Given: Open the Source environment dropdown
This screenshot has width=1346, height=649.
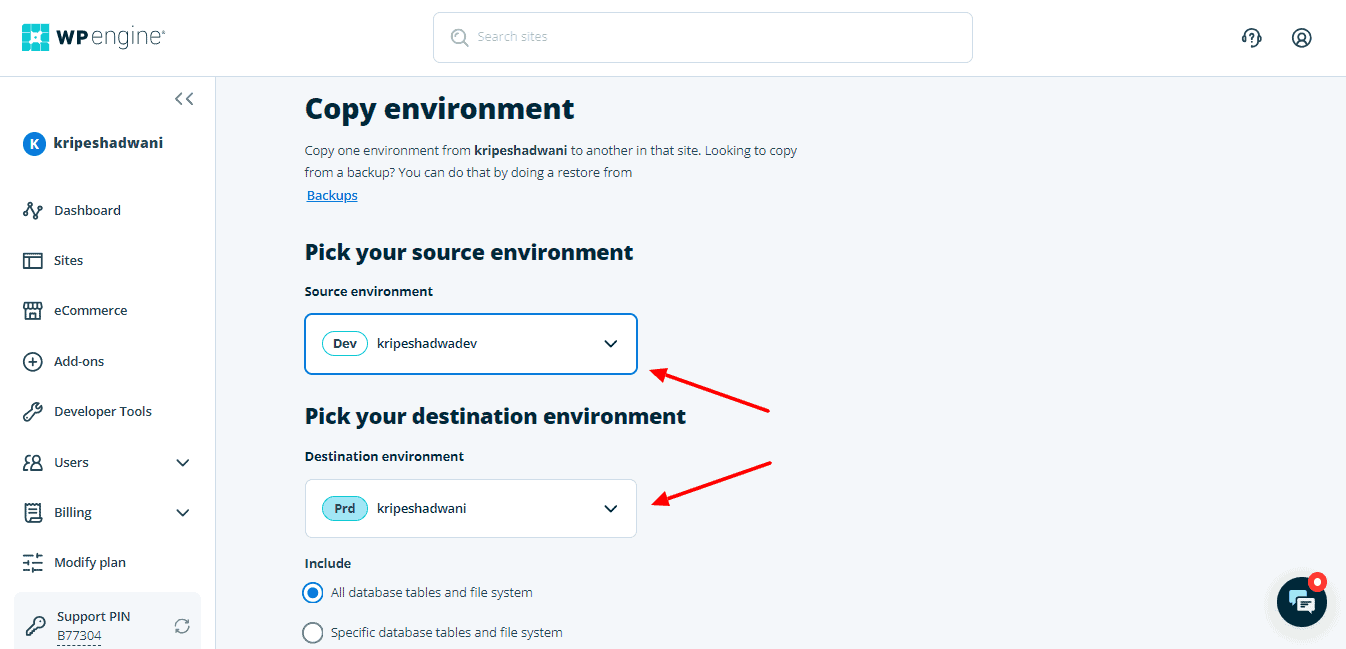Looking at the screenshot, I should point(470,344).
